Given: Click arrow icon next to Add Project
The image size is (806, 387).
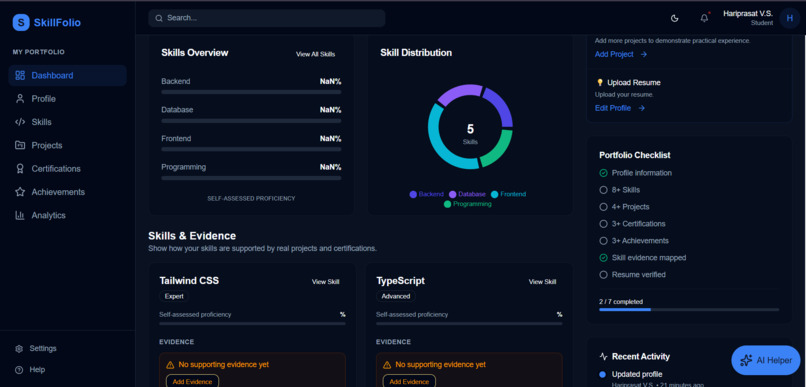Looking at the screenshot, I should (x=644, y=54).
